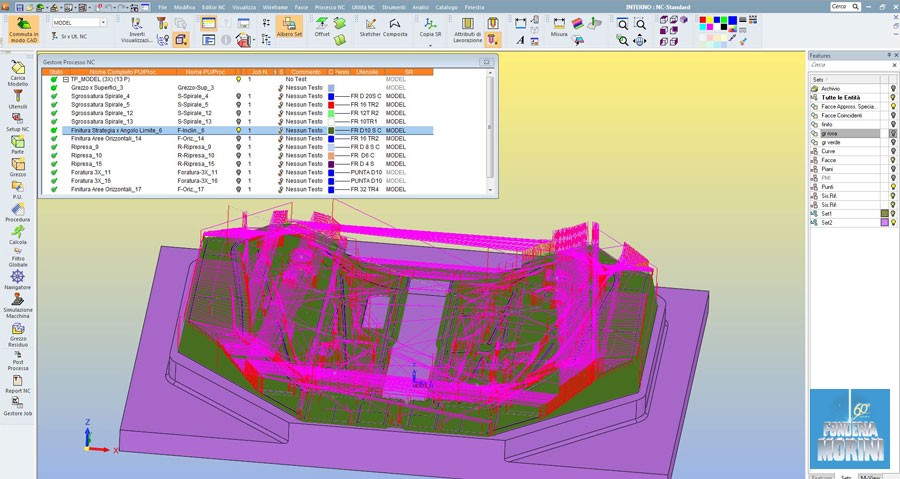Image resolution: width=900 pixels, height=479 pixels.
Task: Open the Navigatore sidebar tool
Action: [x=18, y=280]
